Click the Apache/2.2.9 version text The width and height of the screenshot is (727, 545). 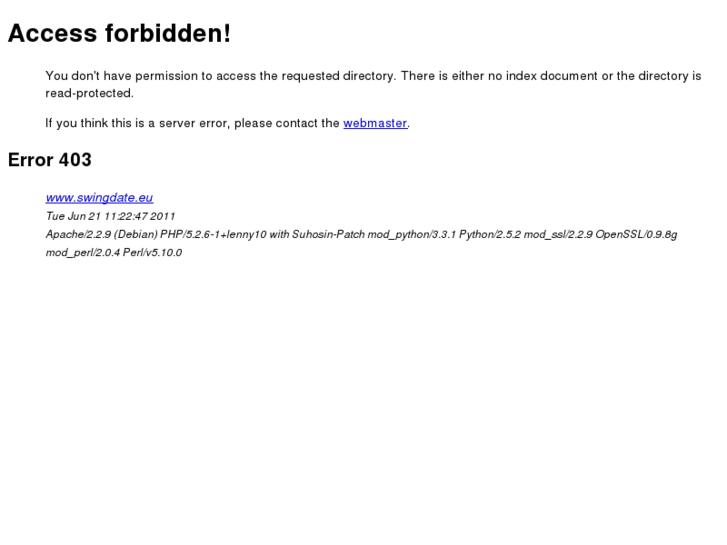(78, 234)
